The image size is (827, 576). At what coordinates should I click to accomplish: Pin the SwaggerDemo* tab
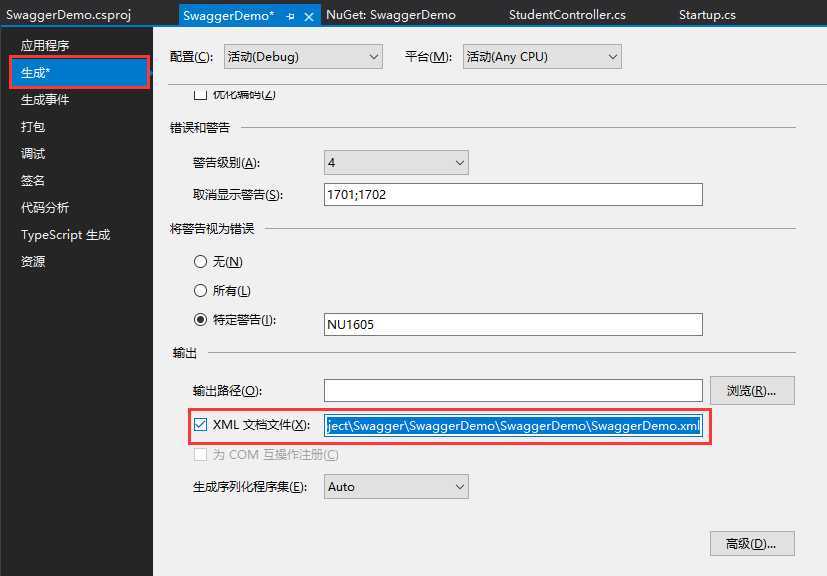(290, 16)
